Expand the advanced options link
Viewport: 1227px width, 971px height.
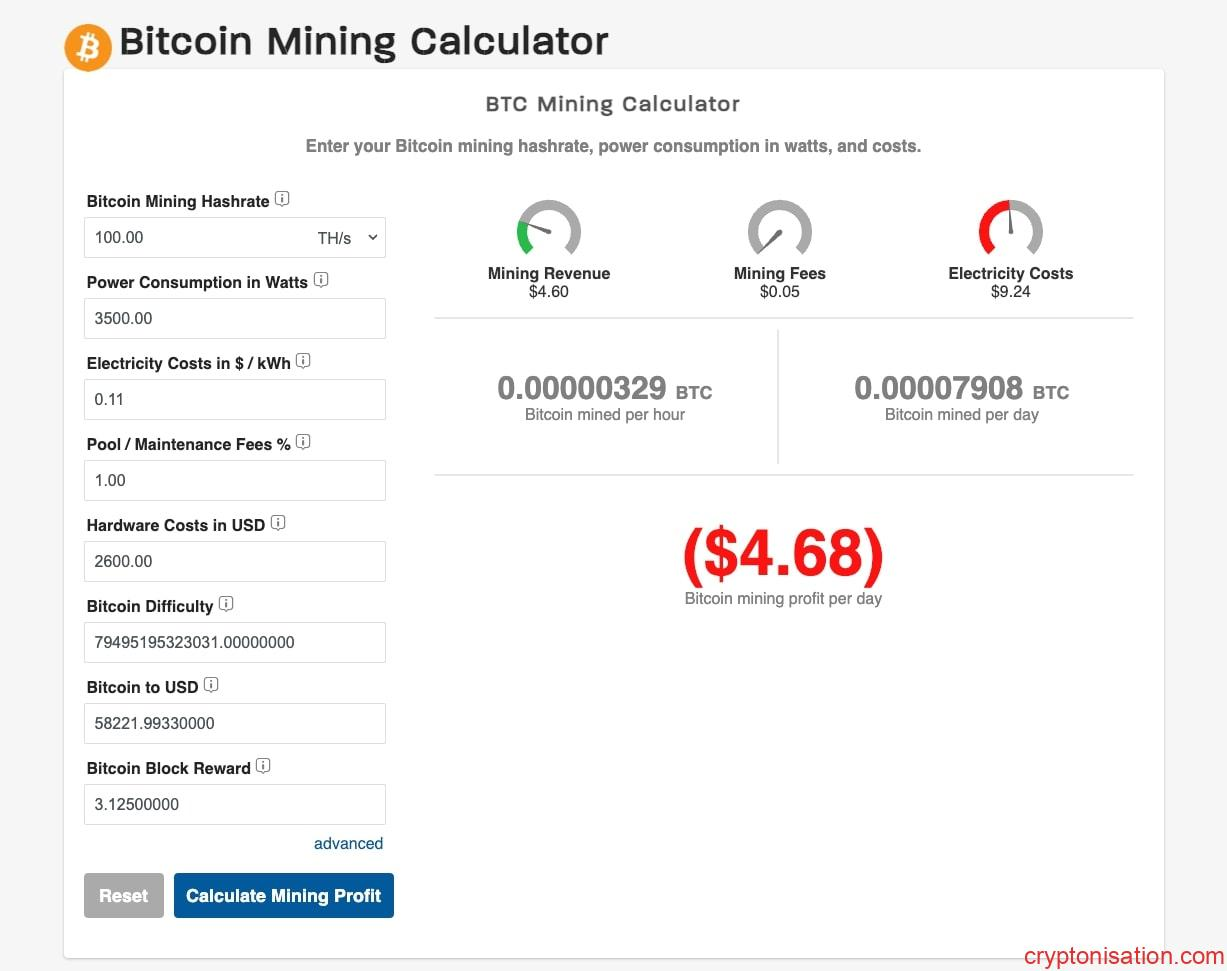(348, 843)
